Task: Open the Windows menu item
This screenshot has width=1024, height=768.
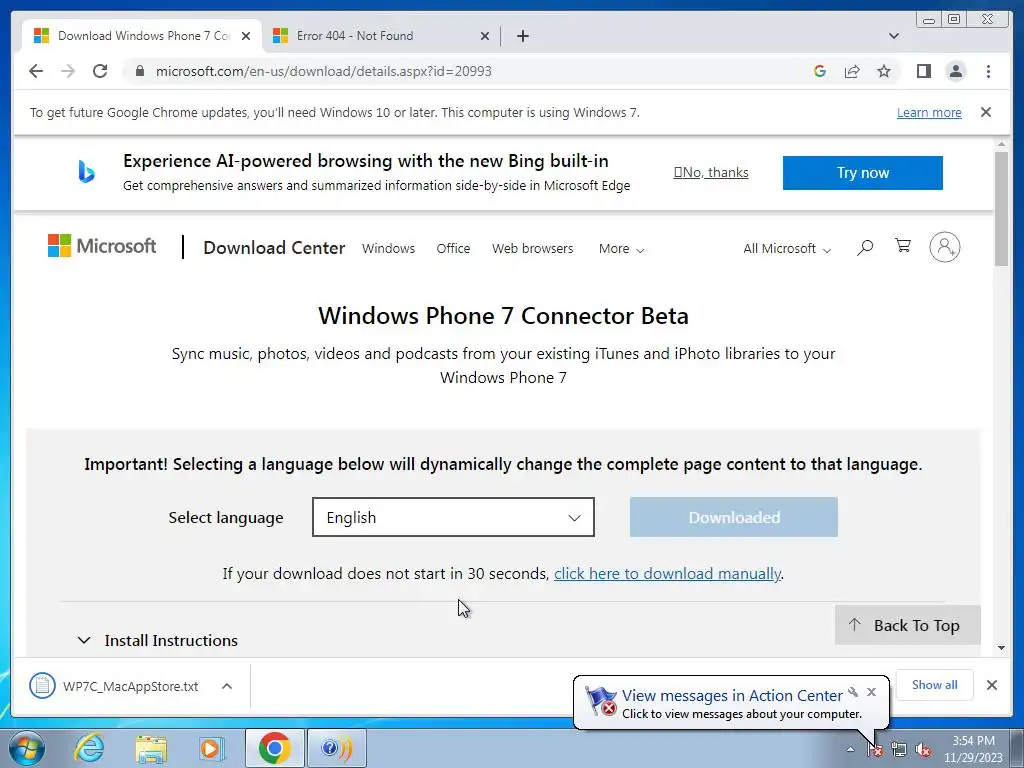Action: [388, 249]
